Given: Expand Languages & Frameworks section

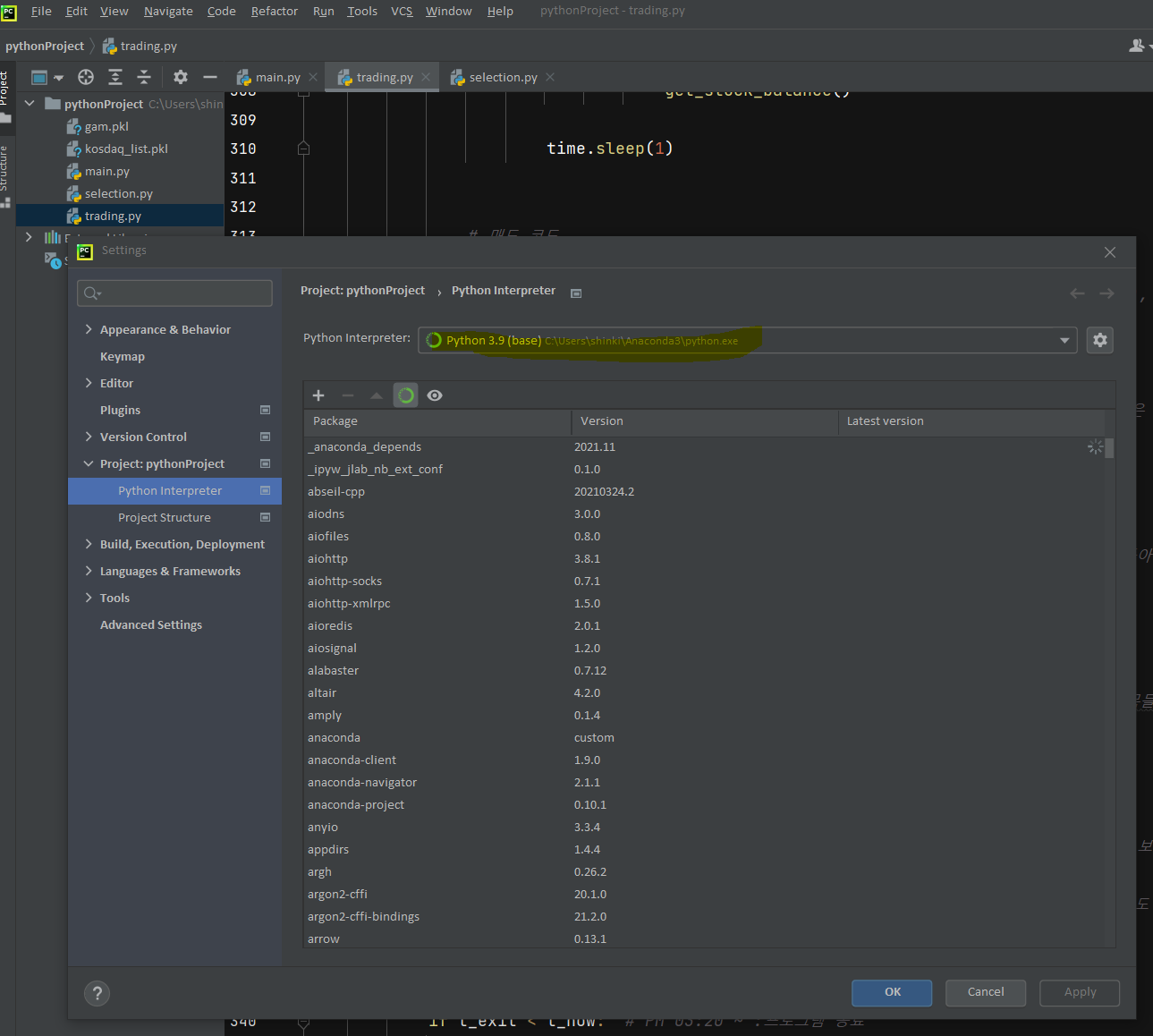Looking at the screenshot, I should [89, 571].
